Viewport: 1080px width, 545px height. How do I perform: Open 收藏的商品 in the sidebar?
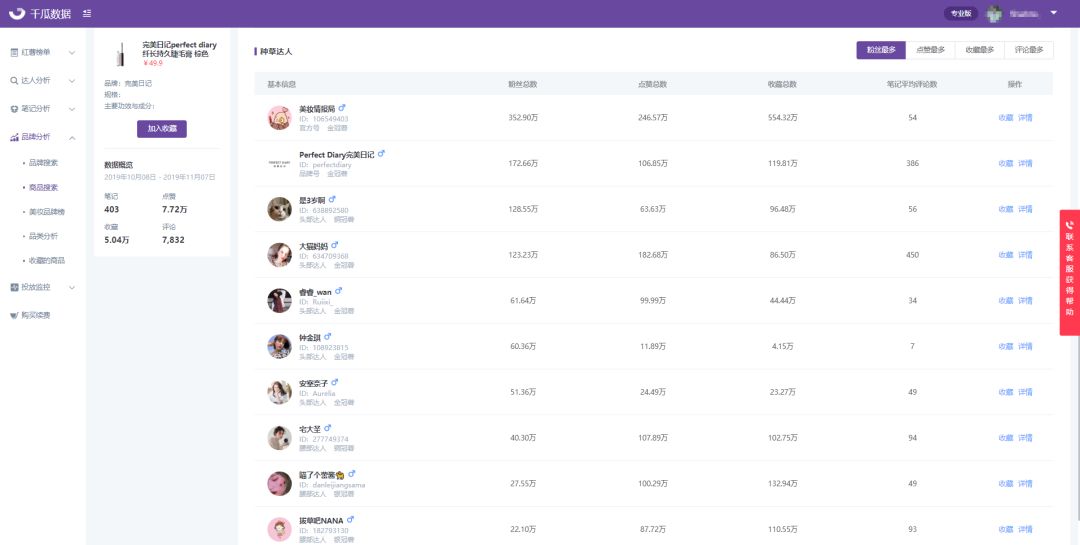click(x=47, y=260)
